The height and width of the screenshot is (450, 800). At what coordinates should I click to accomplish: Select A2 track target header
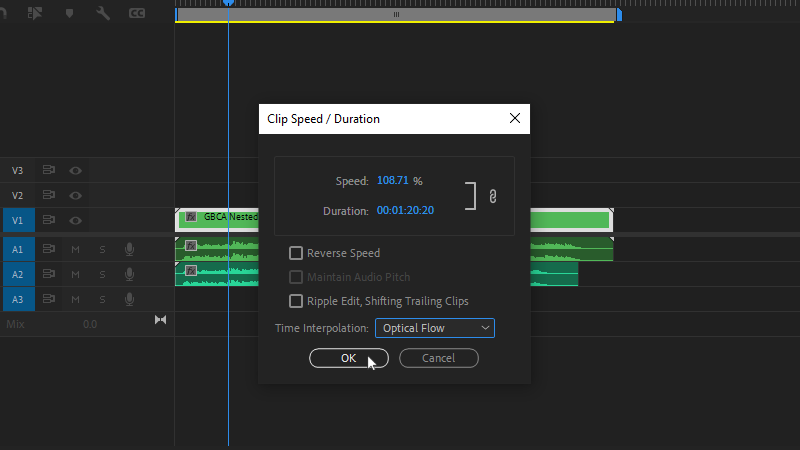pos(19,274)
